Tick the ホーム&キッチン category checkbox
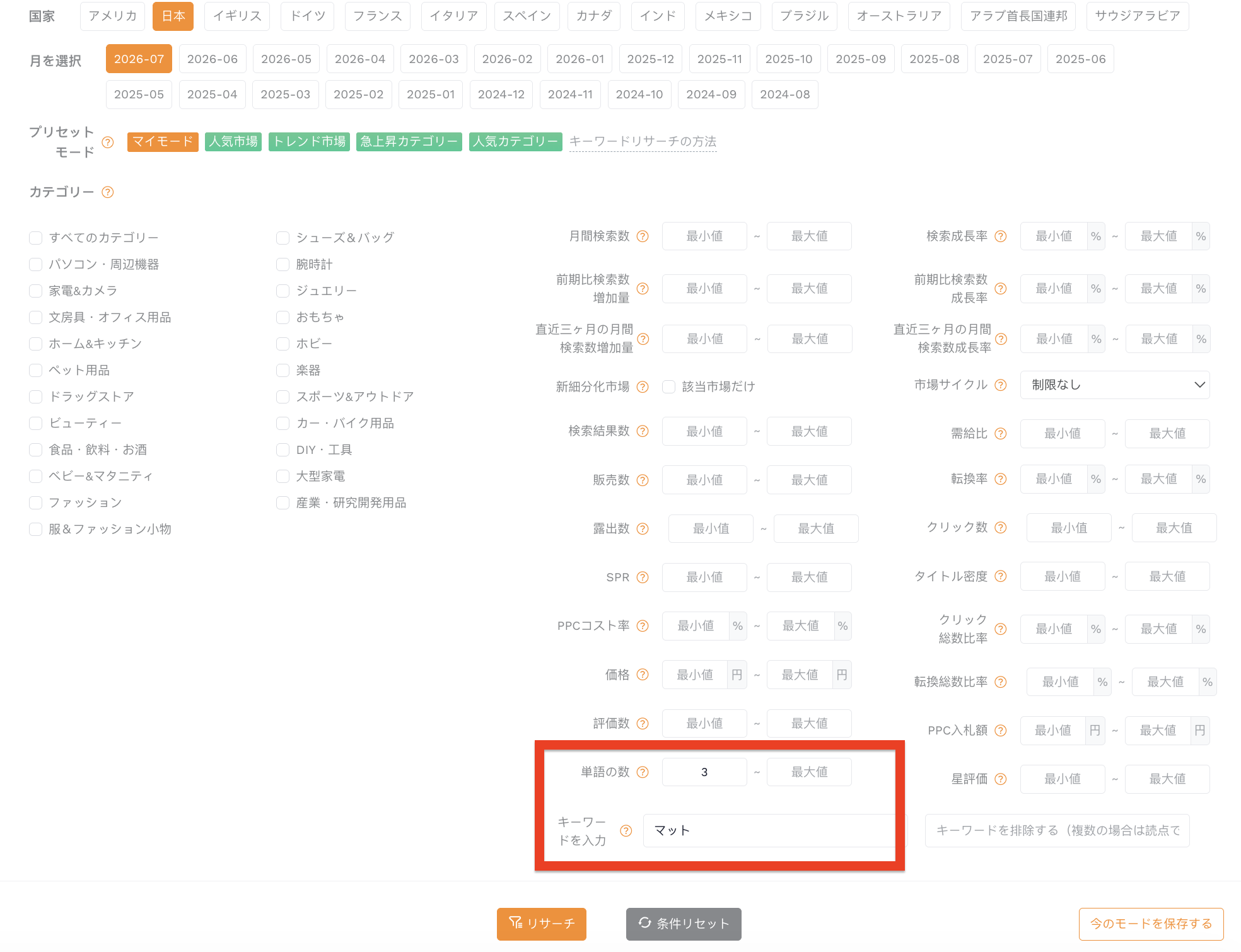This screenshot has width=1241, height=952. tap(36, 344)
